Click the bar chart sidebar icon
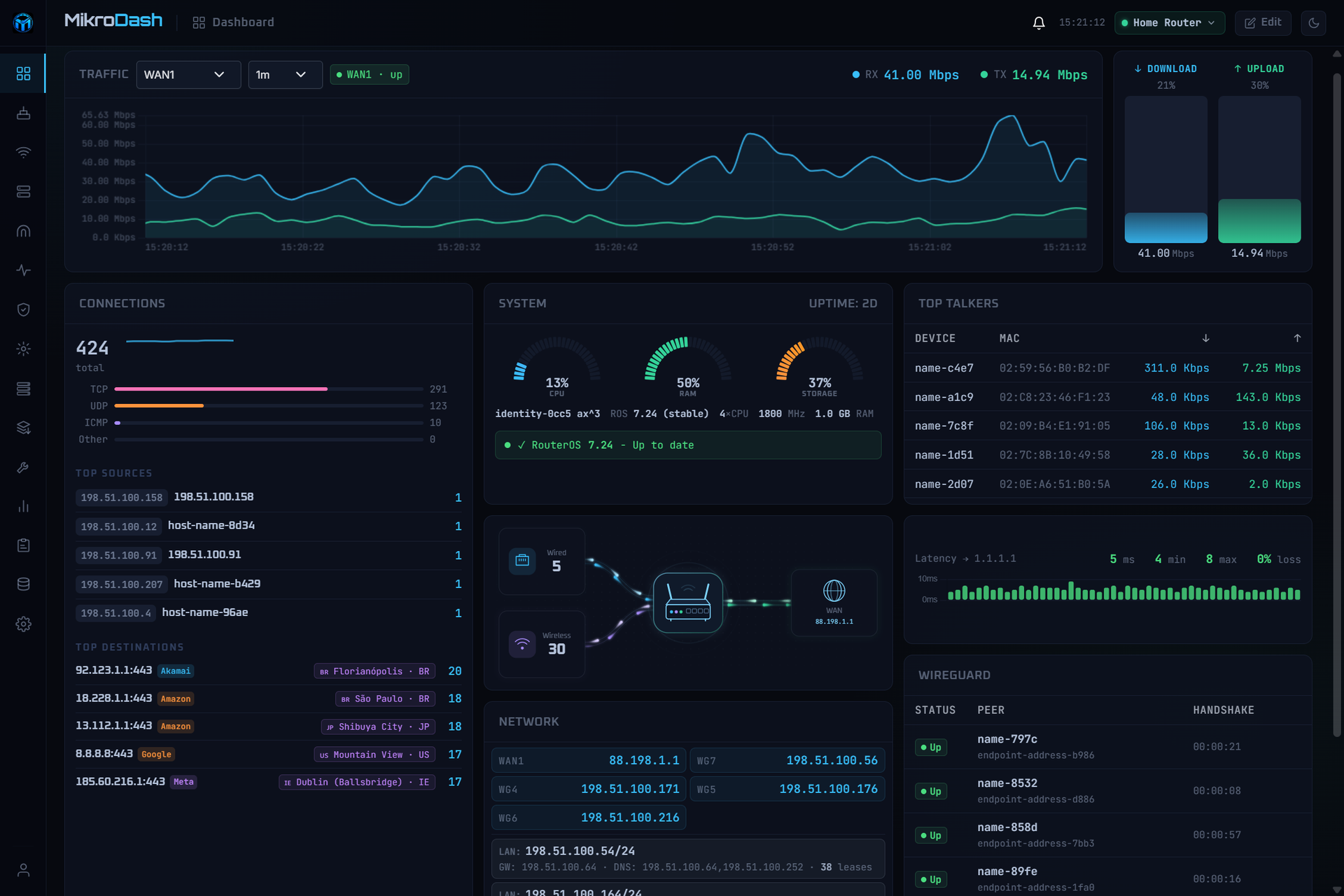 [x=23, y=506]
